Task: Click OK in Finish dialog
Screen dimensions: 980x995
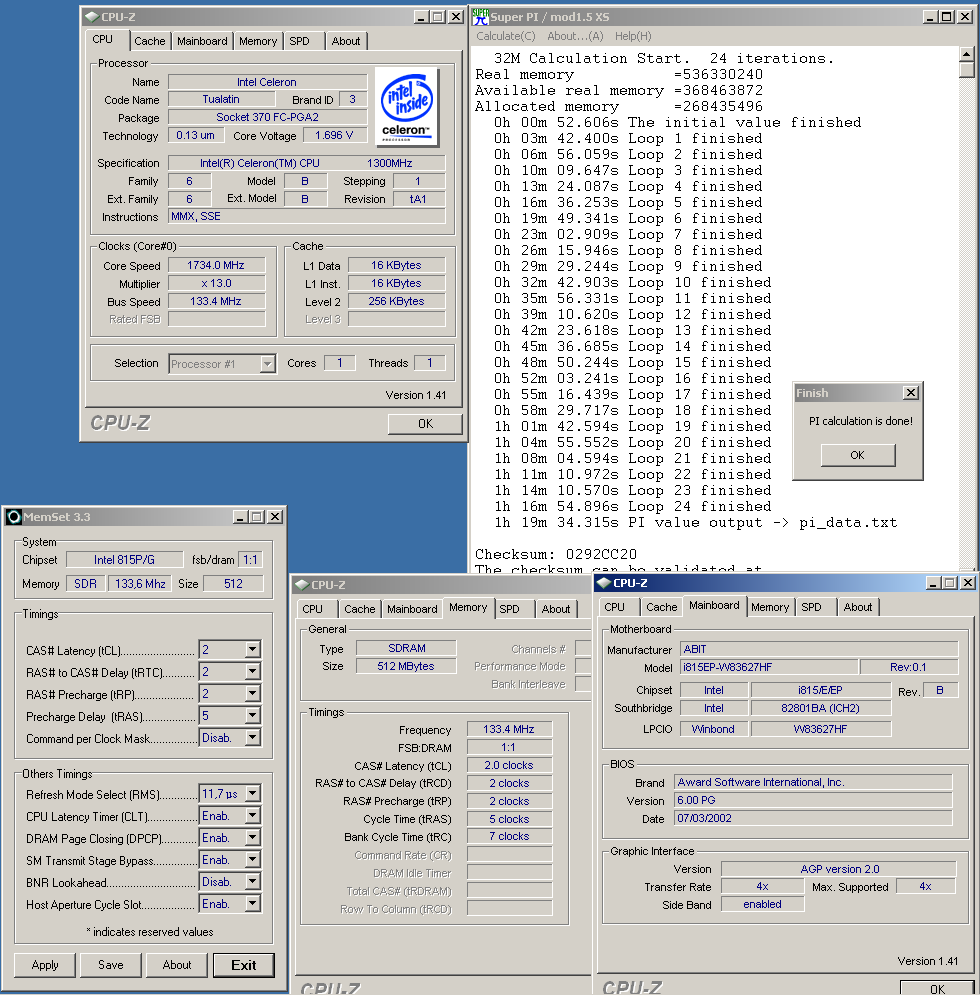Action: [858, 455]
